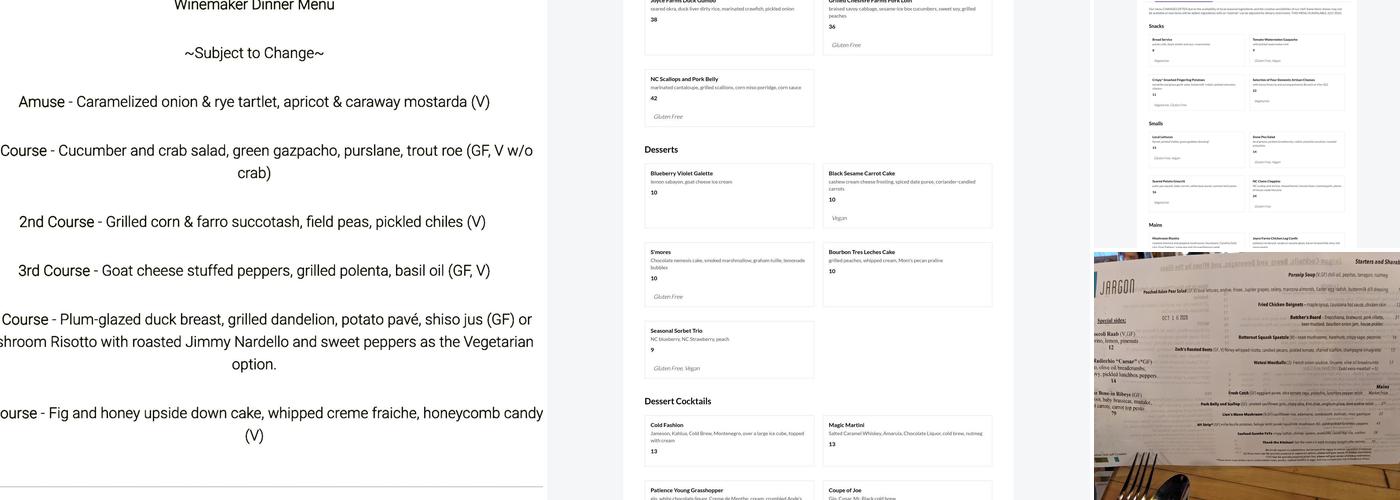Click the S'mores dessert card
Screen dimensions: 1400x500
pos(729,274)
